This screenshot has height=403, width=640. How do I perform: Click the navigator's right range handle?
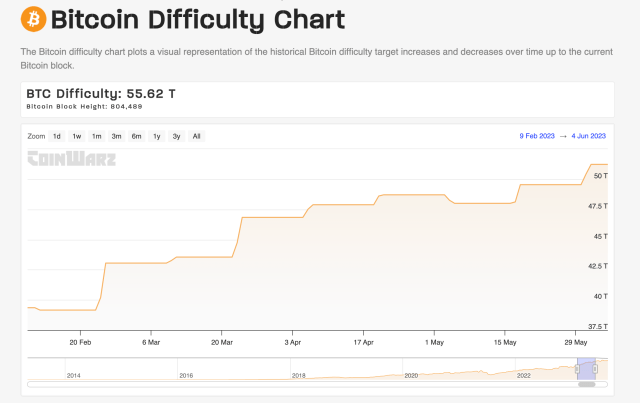point(596,369)
